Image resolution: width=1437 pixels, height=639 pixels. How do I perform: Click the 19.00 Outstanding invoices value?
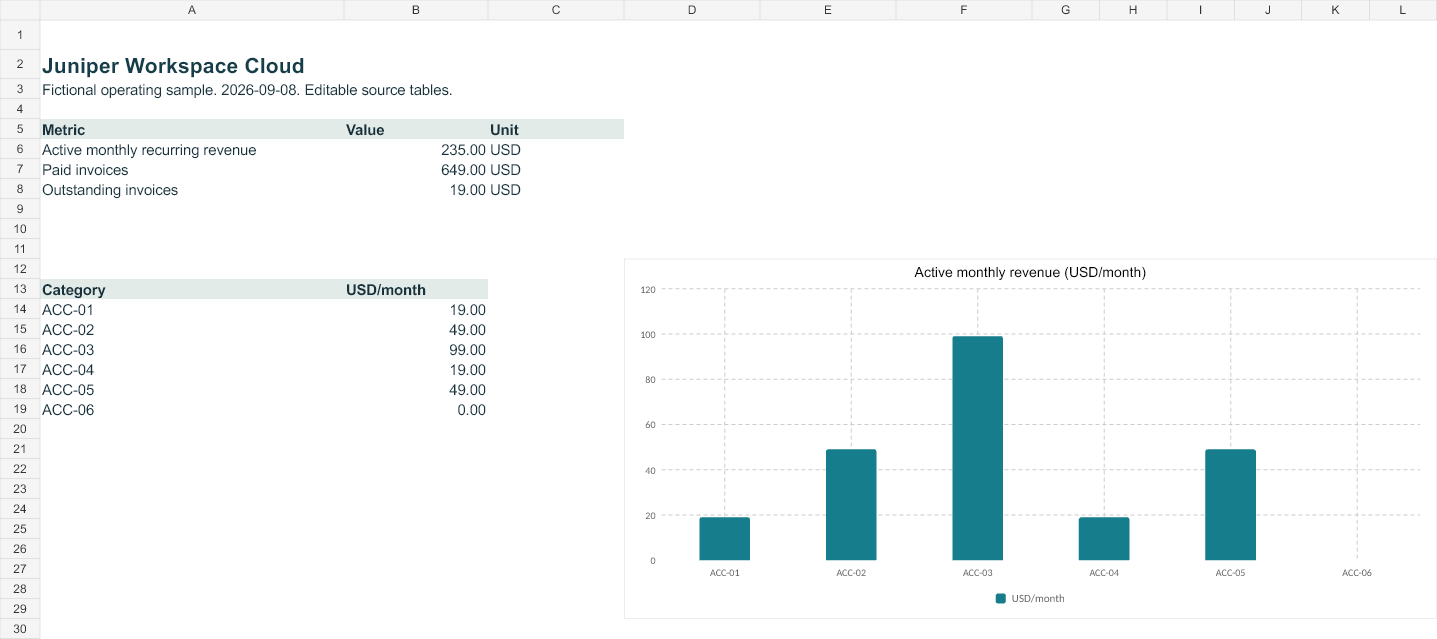pyautogui.click(x=416, y=190)
